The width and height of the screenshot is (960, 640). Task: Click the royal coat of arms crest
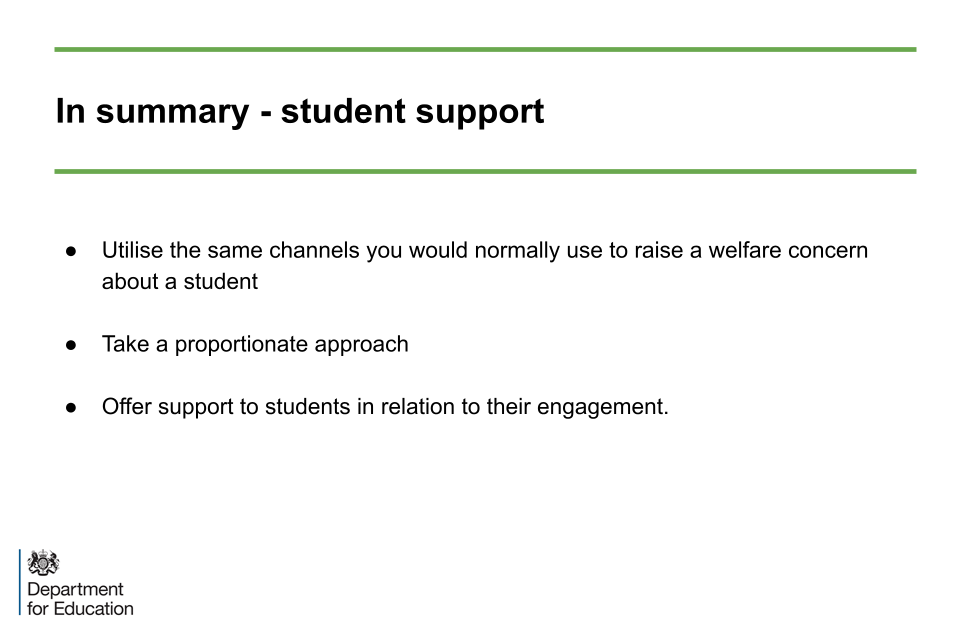click(x=44, y=563)
